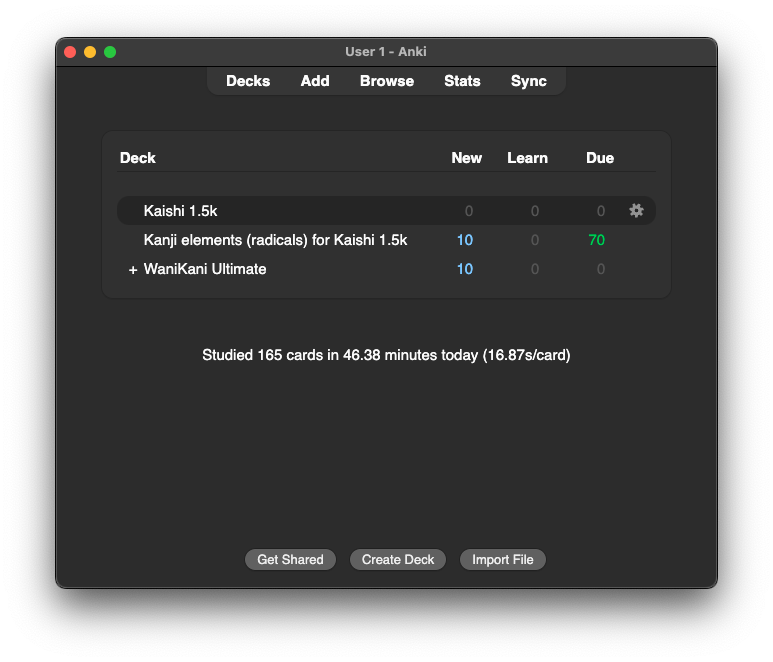Click the new count 10 for WaniKani Ultimate
Image resolution: width=773 pixels, height=662 pixels.
tap(464, 269)
